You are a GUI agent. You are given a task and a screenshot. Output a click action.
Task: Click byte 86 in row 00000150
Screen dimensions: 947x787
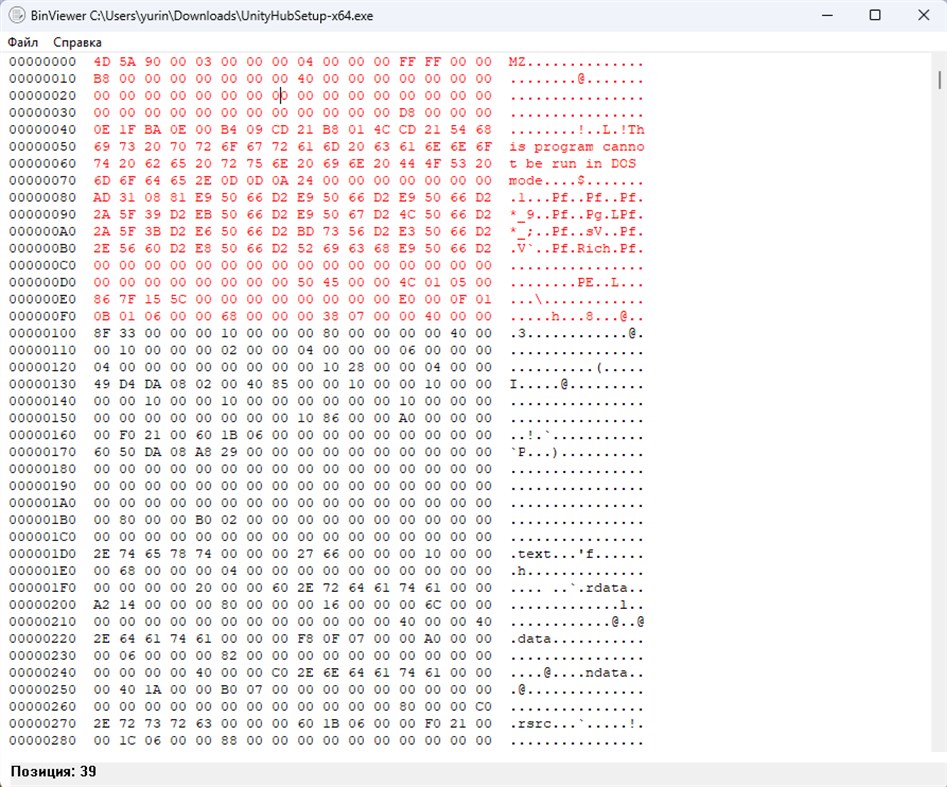tap(331, 418)
